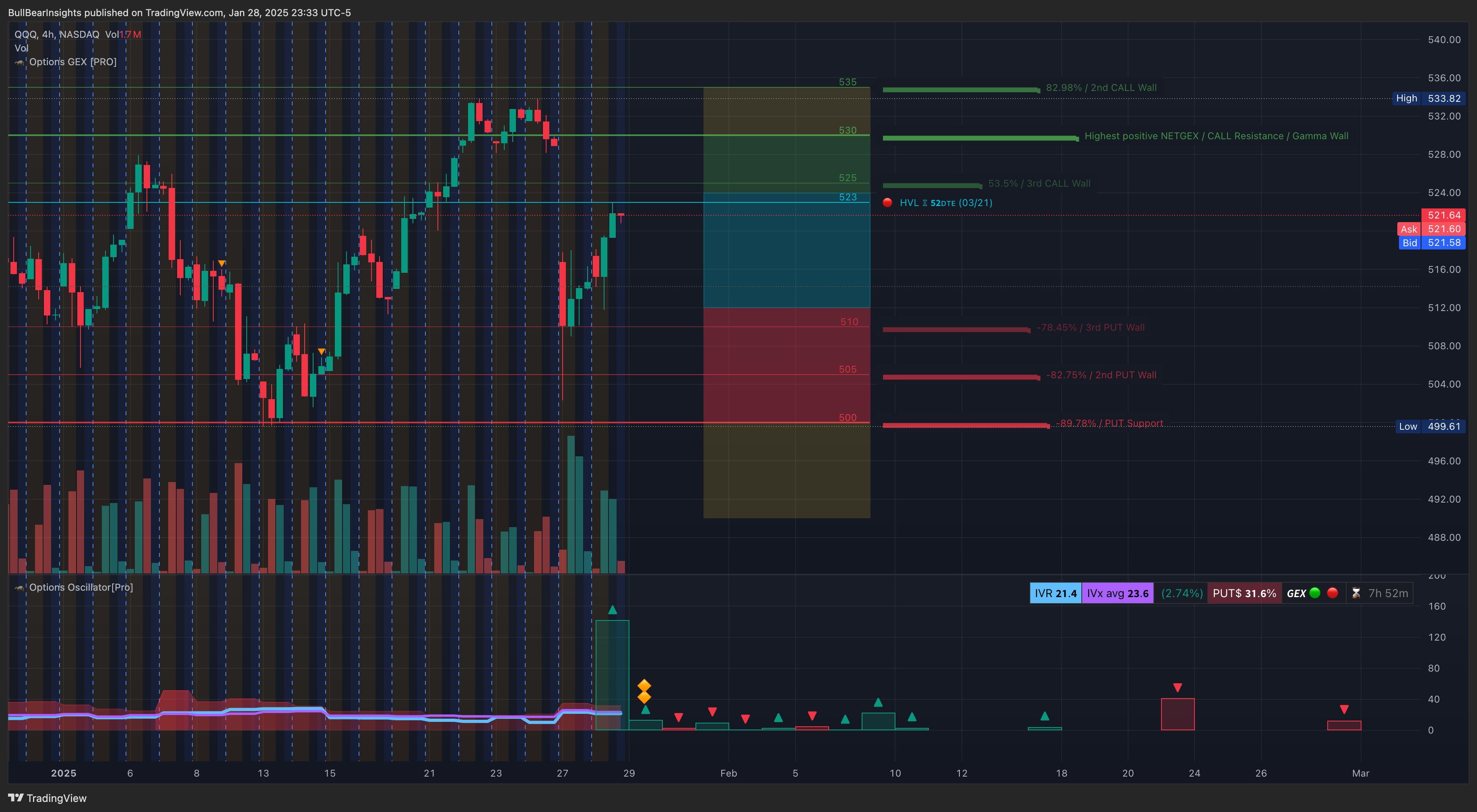Click the QQQ, 4h, NASDAQ symbol title

click(x=57, y=35)
